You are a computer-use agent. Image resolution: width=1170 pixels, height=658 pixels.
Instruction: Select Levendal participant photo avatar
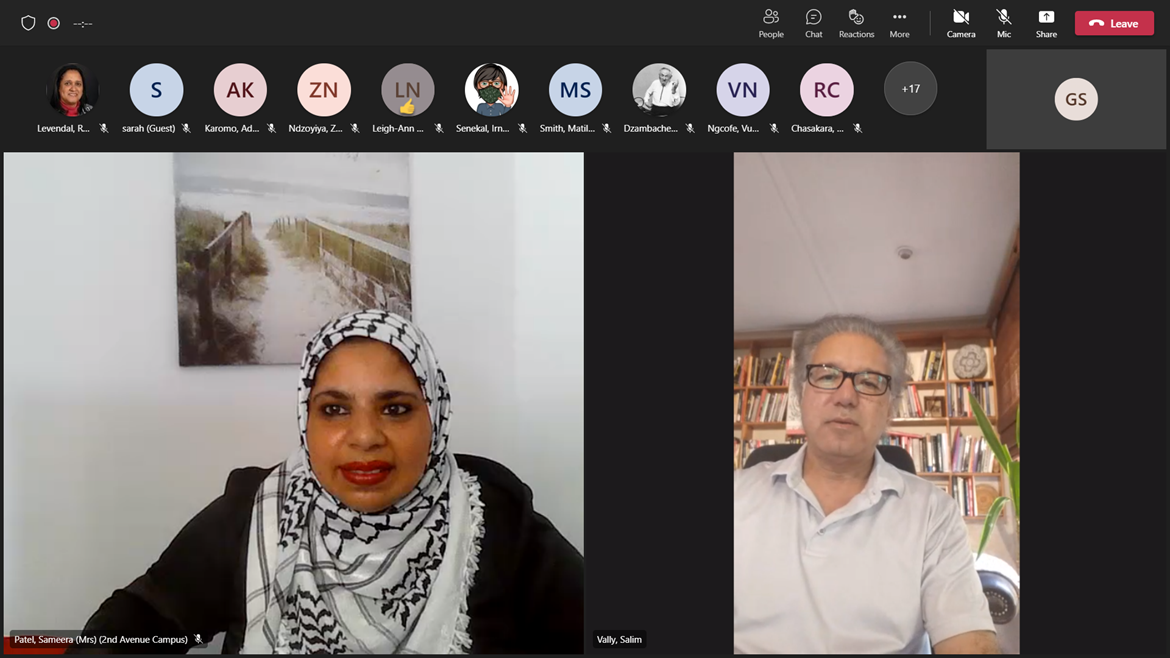72,90
